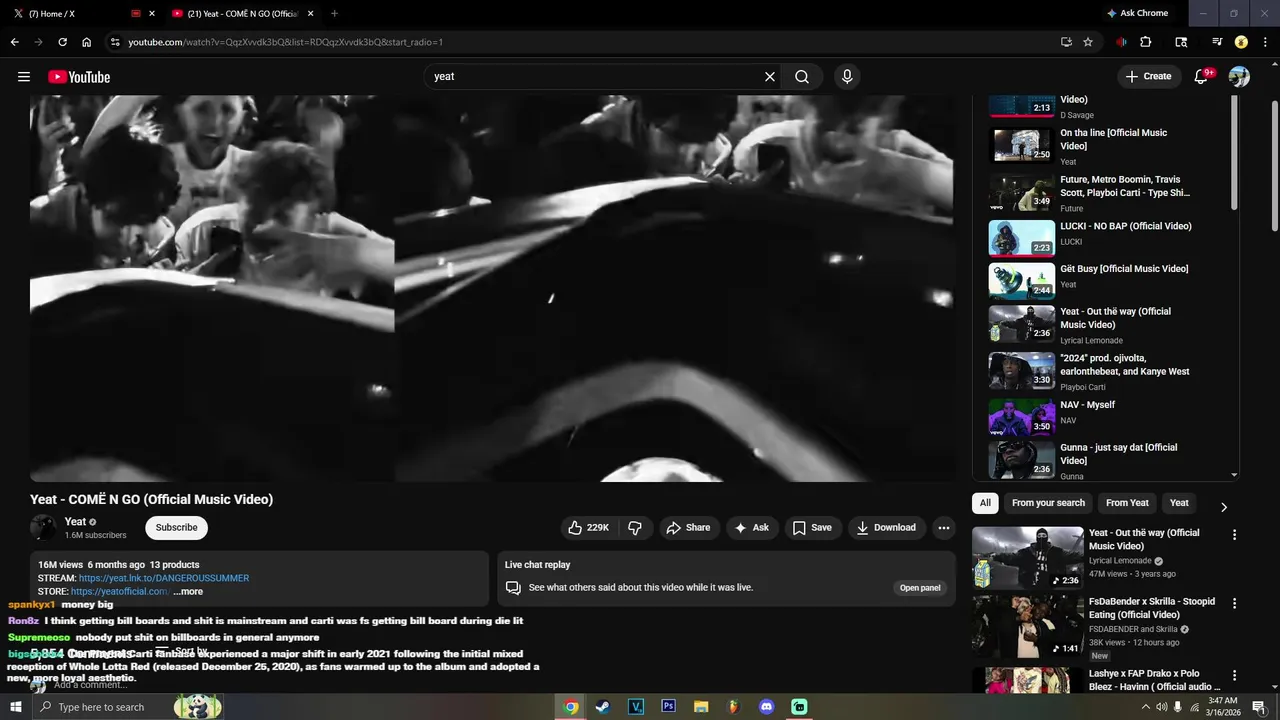Like the video with 229K thumbs up
The height and width of the screenshot is (720, 1280).
(588, 528)
